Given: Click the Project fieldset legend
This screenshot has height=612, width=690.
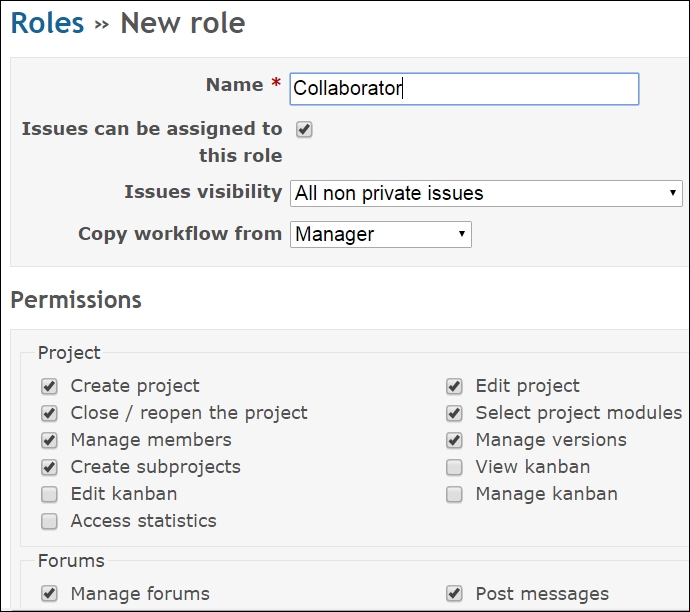Looking at the screenshot, I should point(69,352).
